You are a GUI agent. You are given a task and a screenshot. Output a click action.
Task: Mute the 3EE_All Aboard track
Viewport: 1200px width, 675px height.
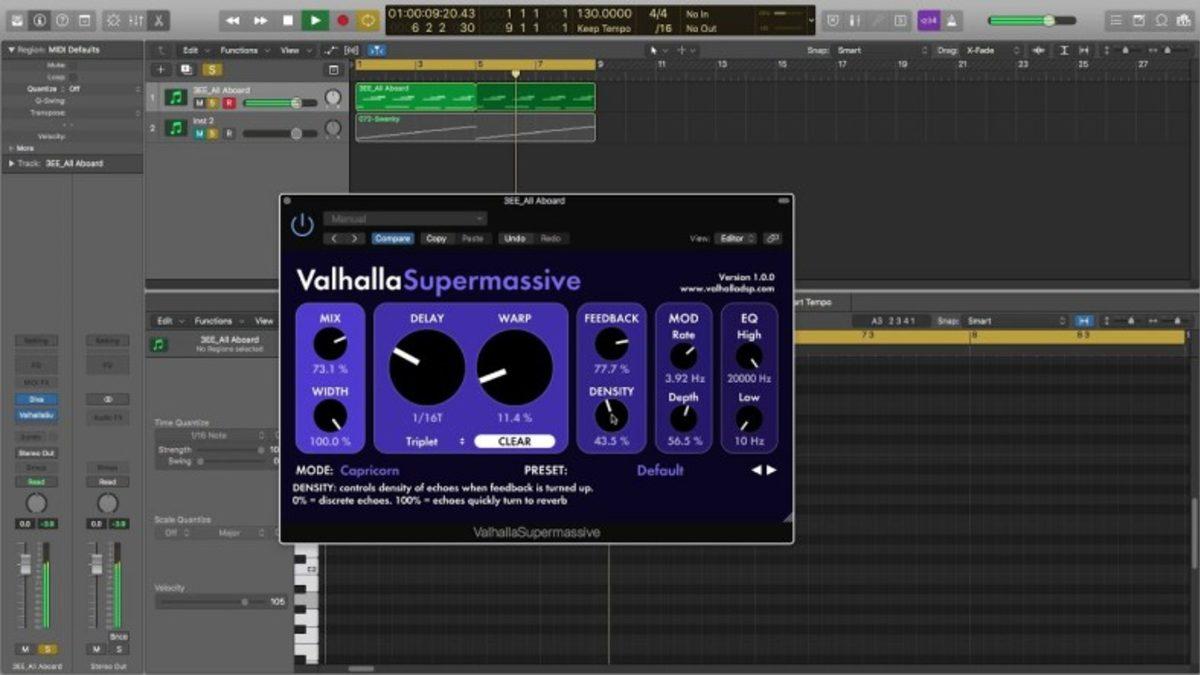click(x=201, y=101)
